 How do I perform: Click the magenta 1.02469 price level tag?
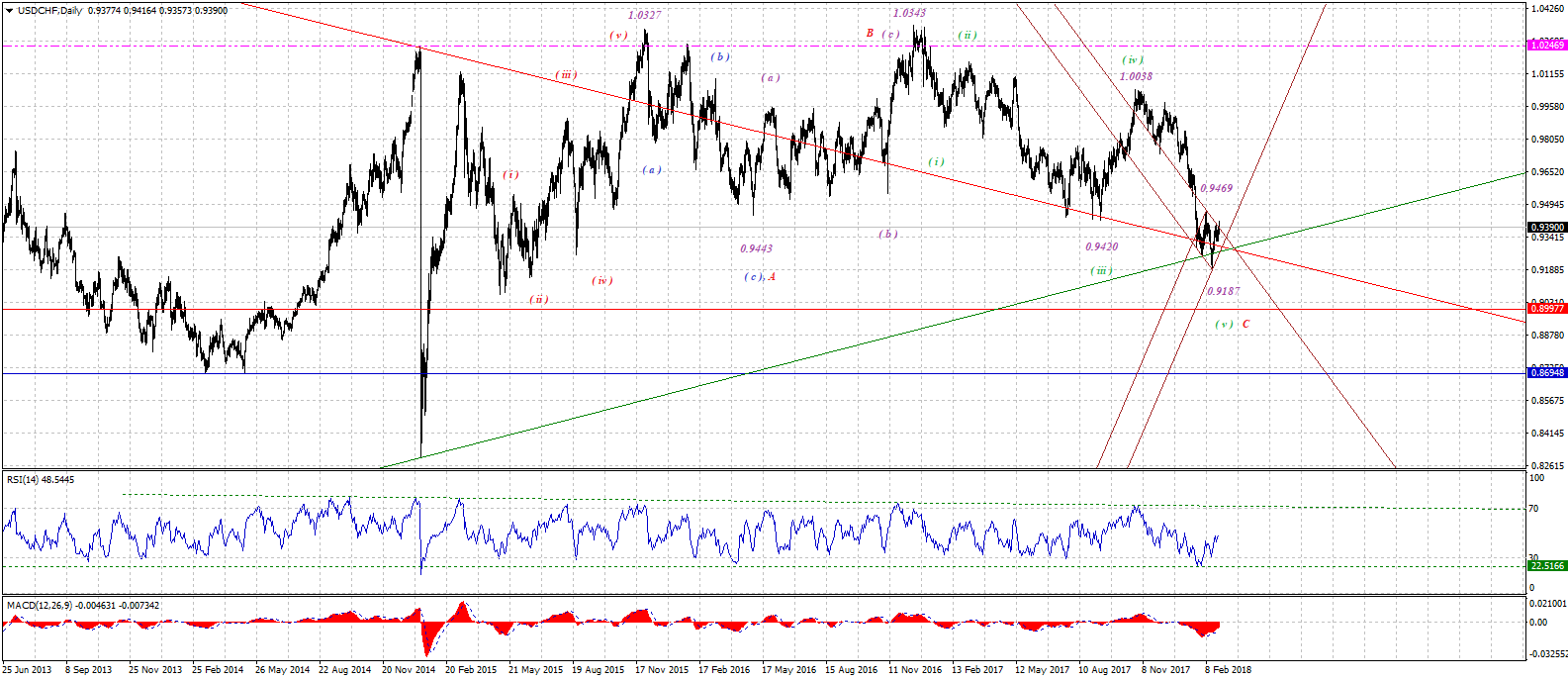(1547, 46)
